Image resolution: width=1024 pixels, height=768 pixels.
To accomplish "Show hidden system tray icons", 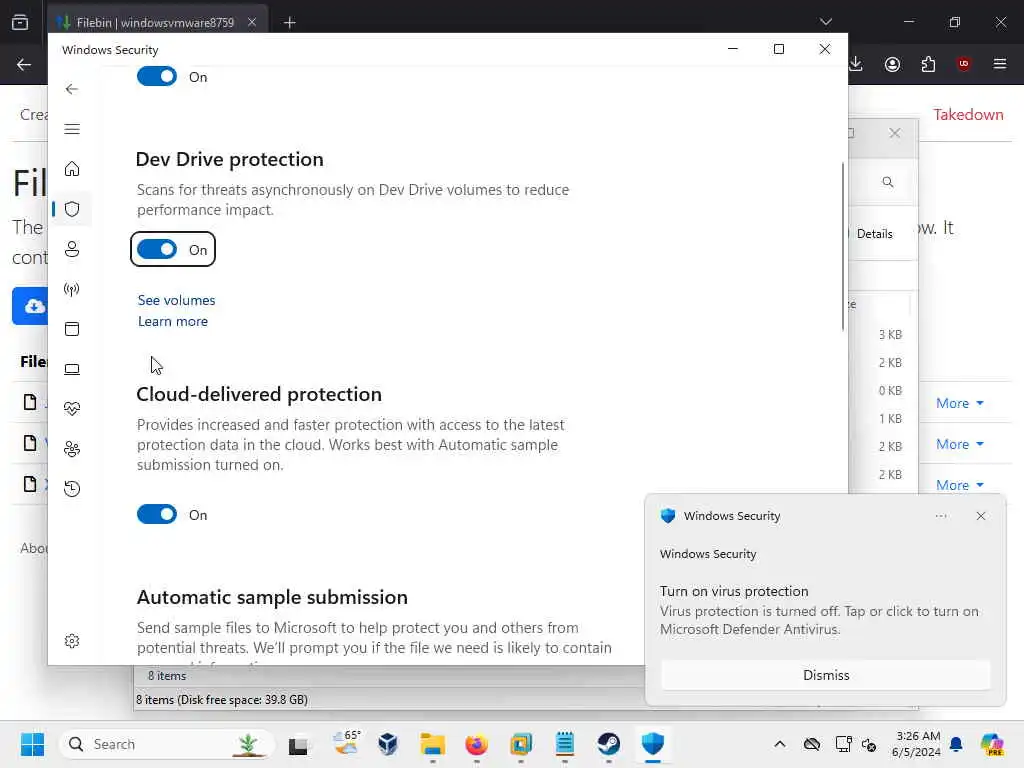I will (x=780, y=744).
